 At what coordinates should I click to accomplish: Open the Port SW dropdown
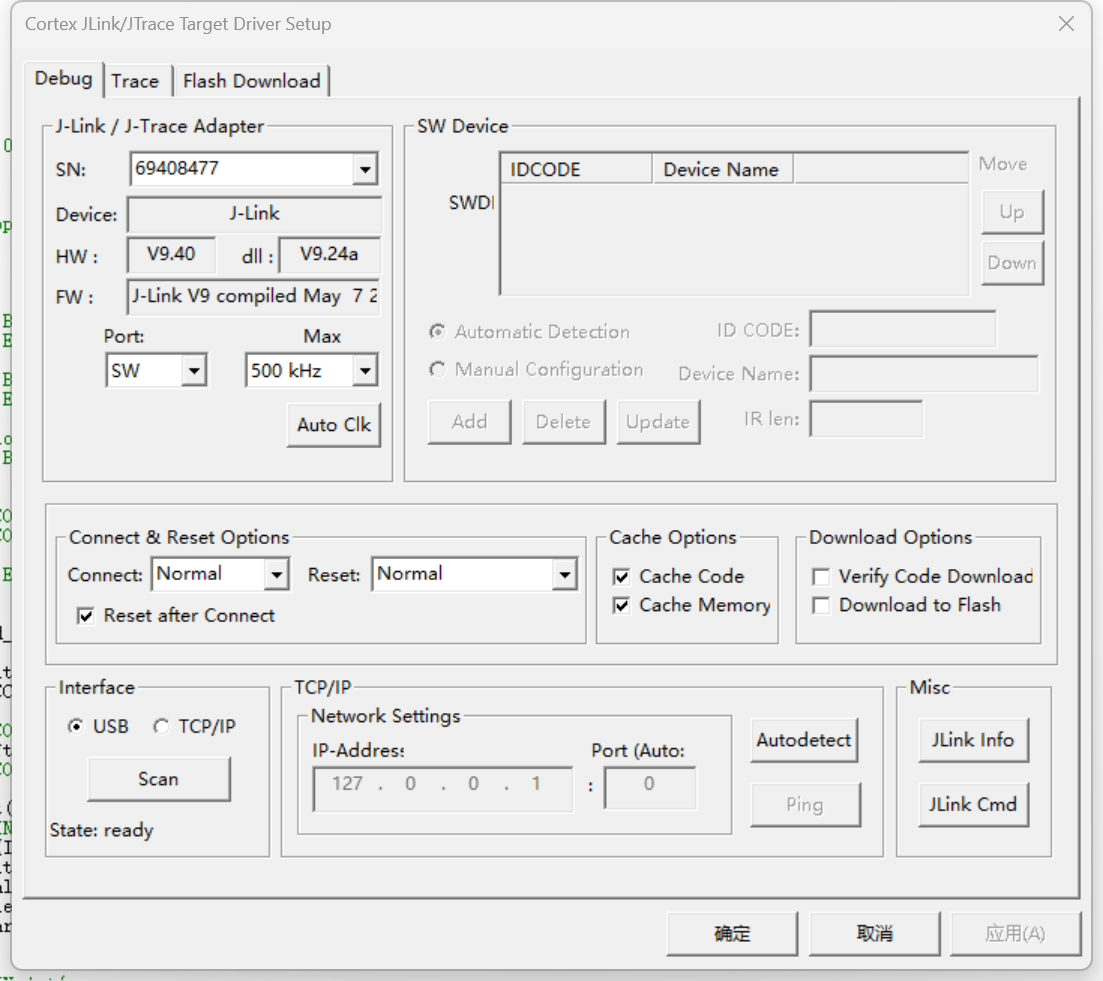[x=194, y=371]
